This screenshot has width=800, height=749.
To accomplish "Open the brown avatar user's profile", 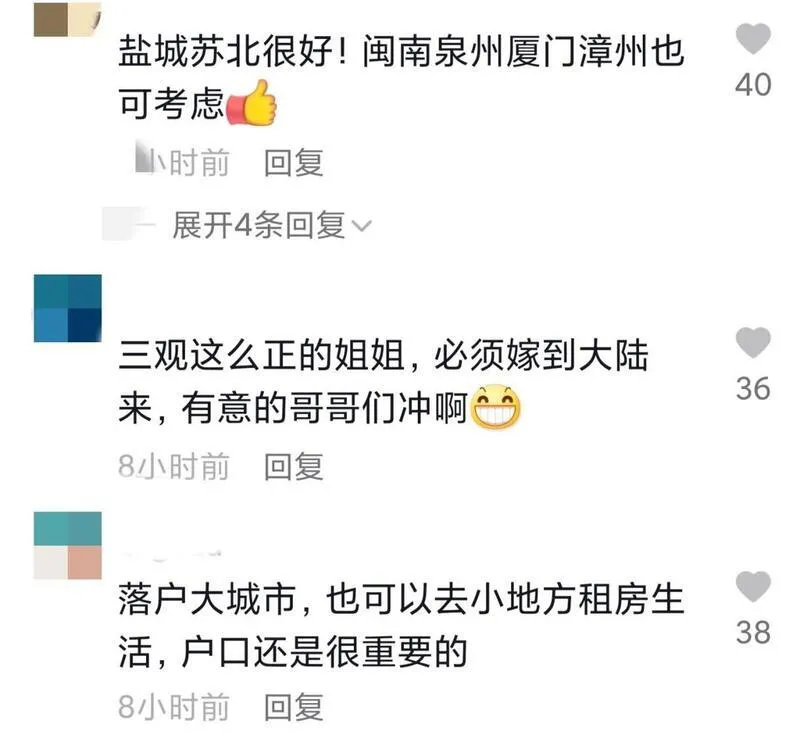I will [x=67, y=19].
